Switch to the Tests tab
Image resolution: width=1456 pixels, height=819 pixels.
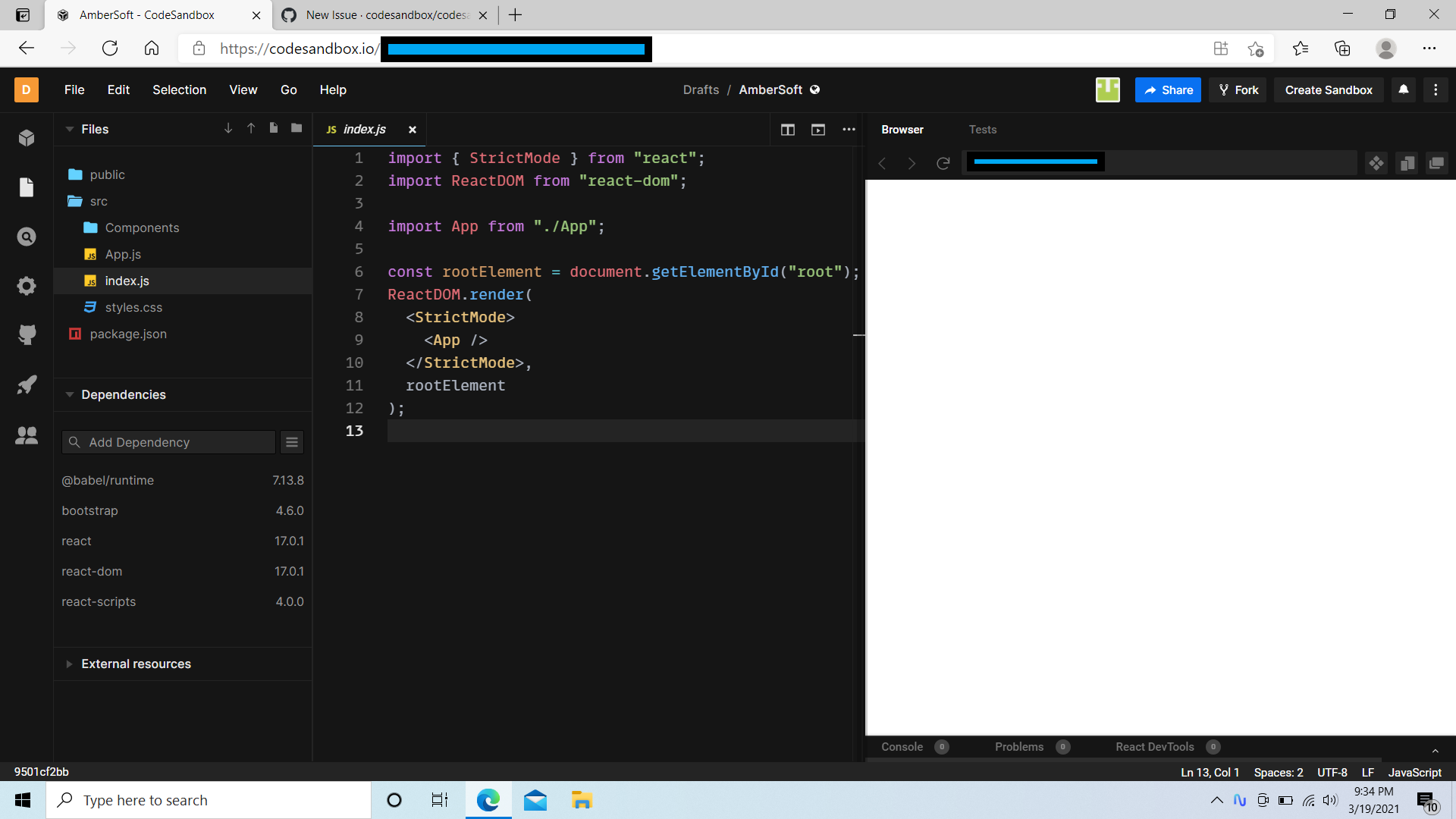tap(983, 130)
